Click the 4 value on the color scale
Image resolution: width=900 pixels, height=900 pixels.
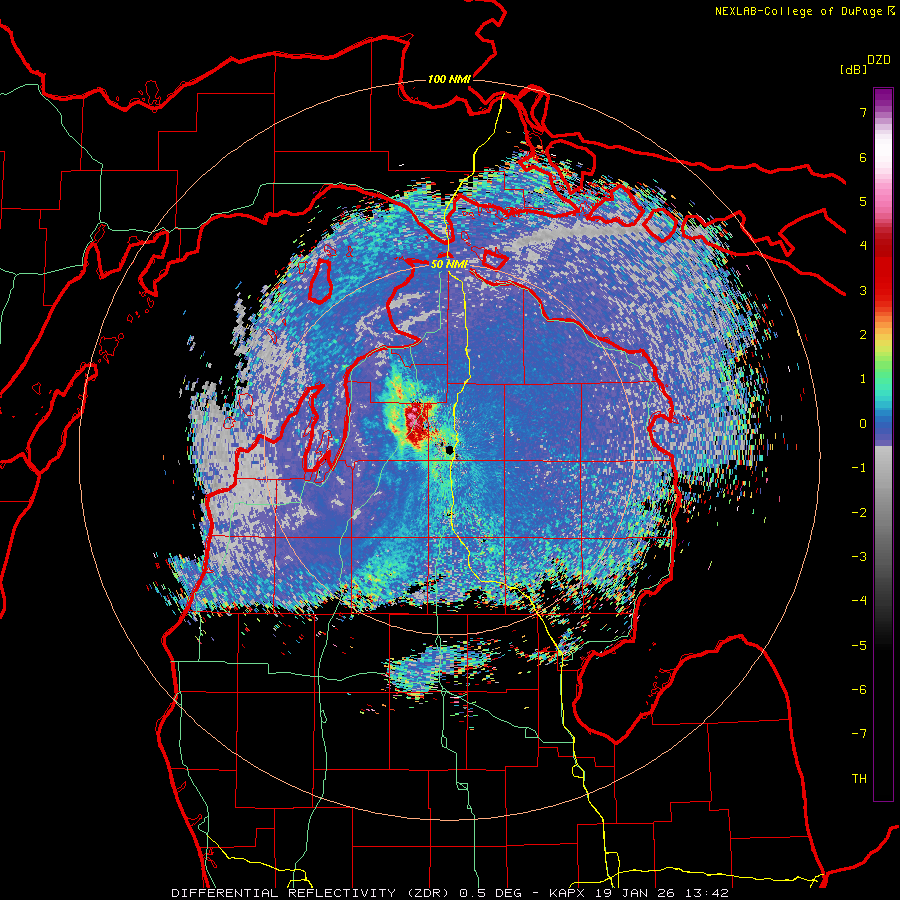click(863, 246)
